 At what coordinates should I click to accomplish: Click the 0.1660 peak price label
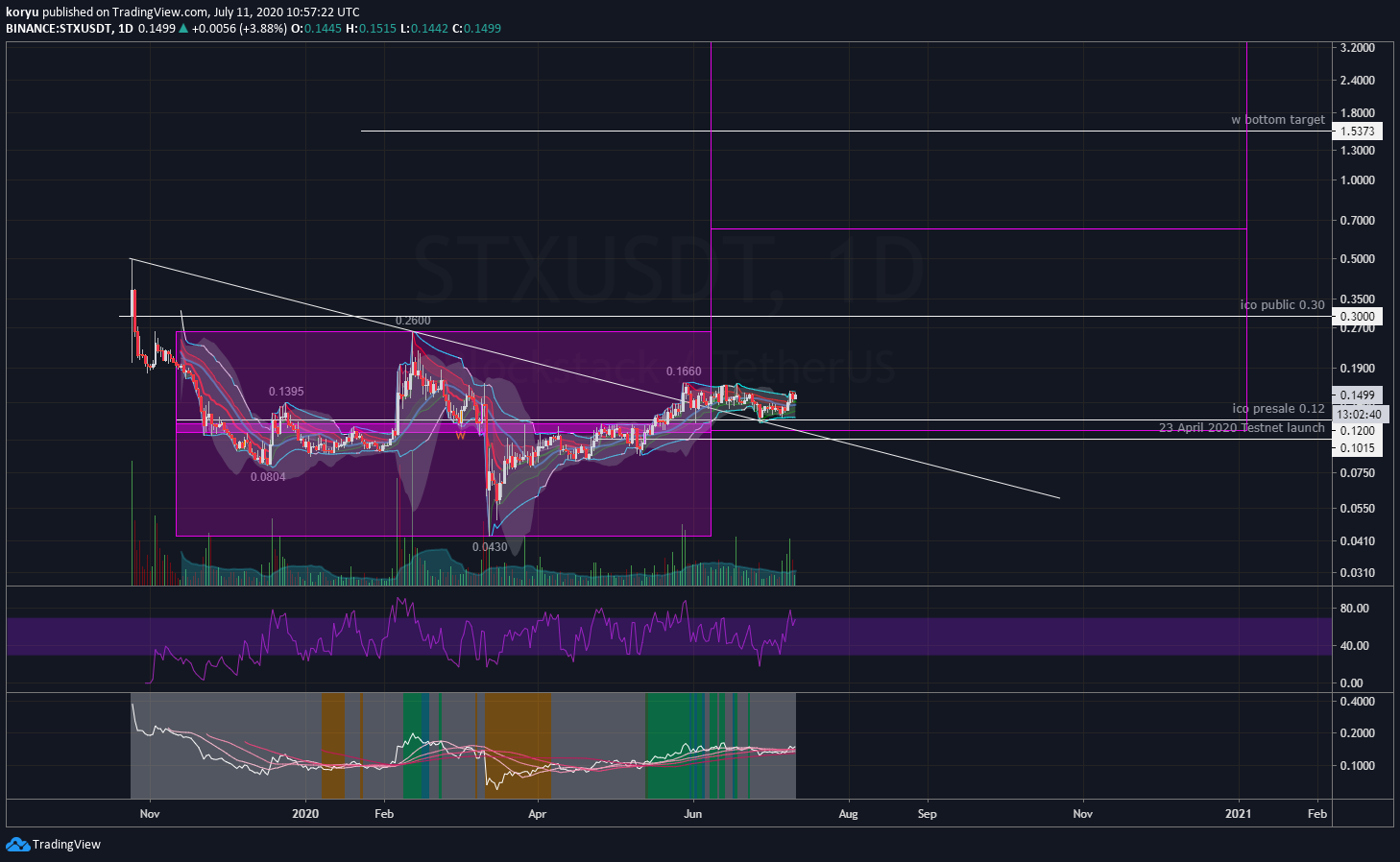pyautogui.click(x=684, y=371)
